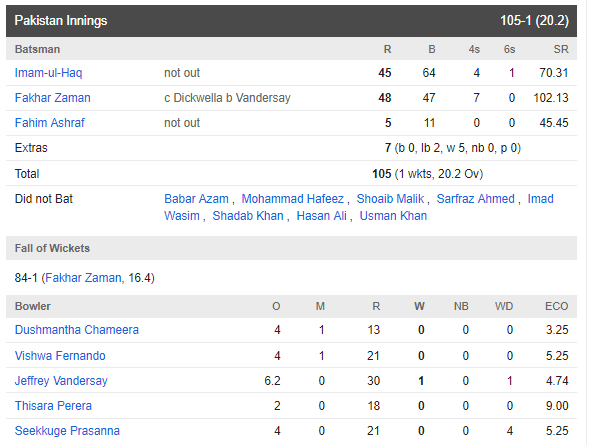
Task: Open Shadab Khan player link
Action: [x=248, y=216]
